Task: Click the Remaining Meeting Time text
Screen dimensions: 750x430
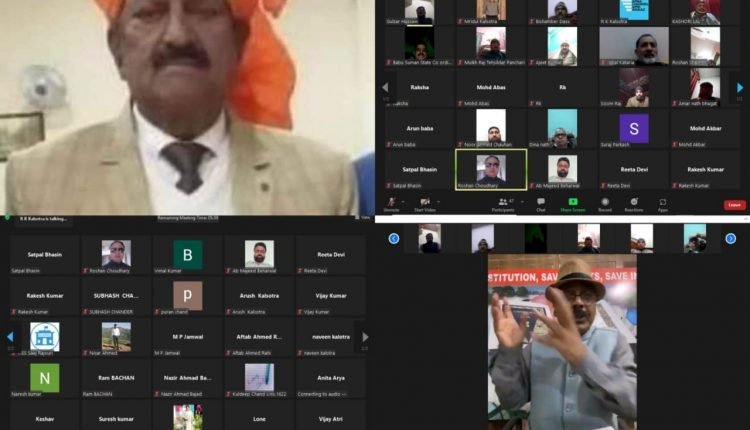Action: point(188,218)
